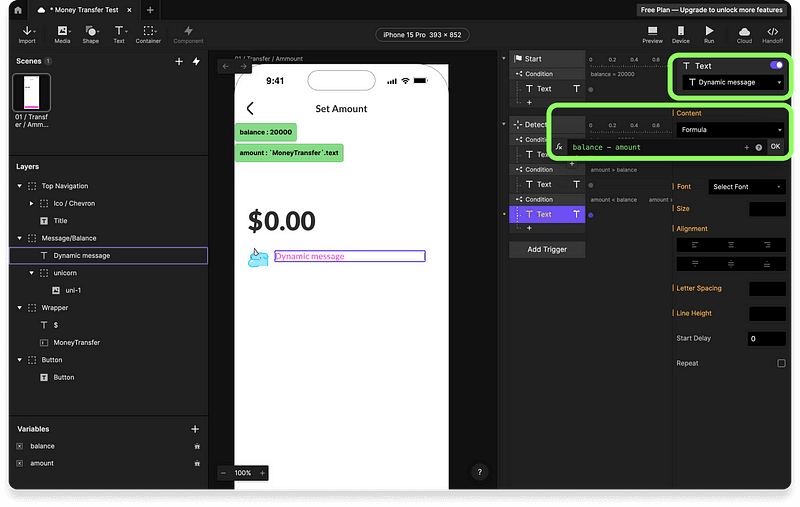Screen dimensions: 800x507
Task: Navigate canvas history back arrow
Action: pos(226,66)
